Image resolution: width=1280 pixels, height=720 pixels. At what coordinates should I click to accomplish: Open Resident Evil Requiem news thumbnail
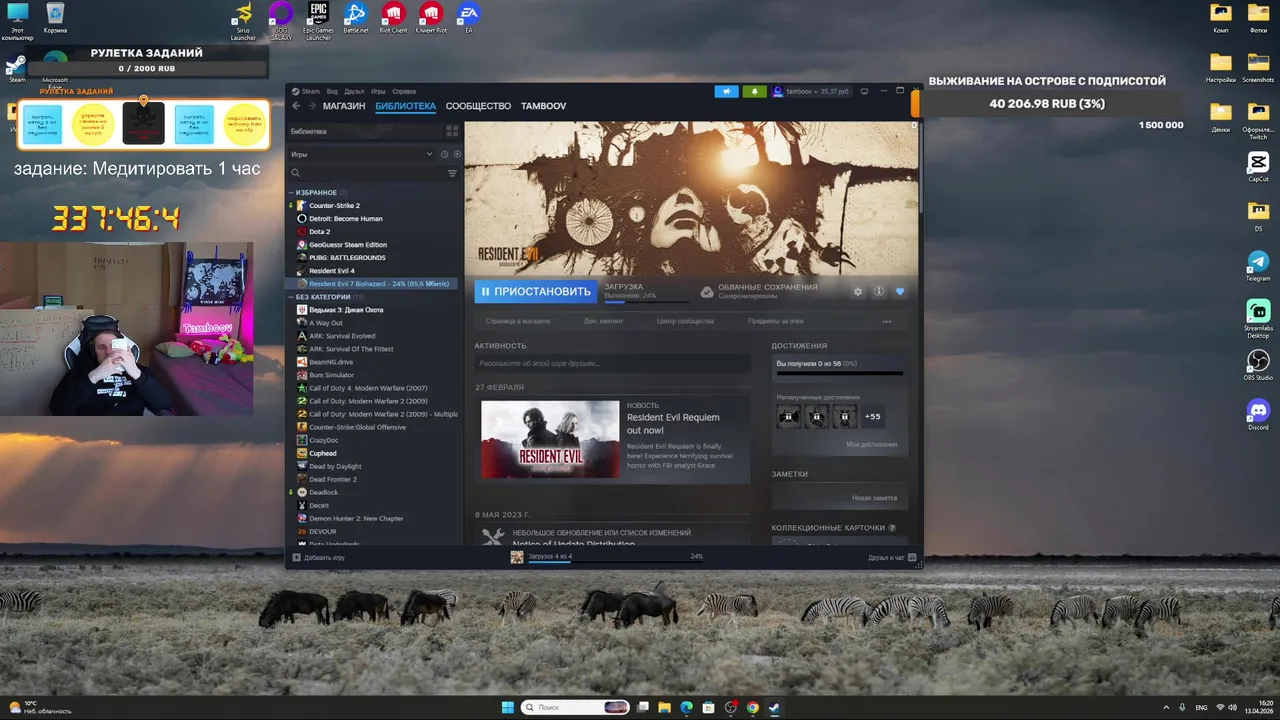click(550, 439)
